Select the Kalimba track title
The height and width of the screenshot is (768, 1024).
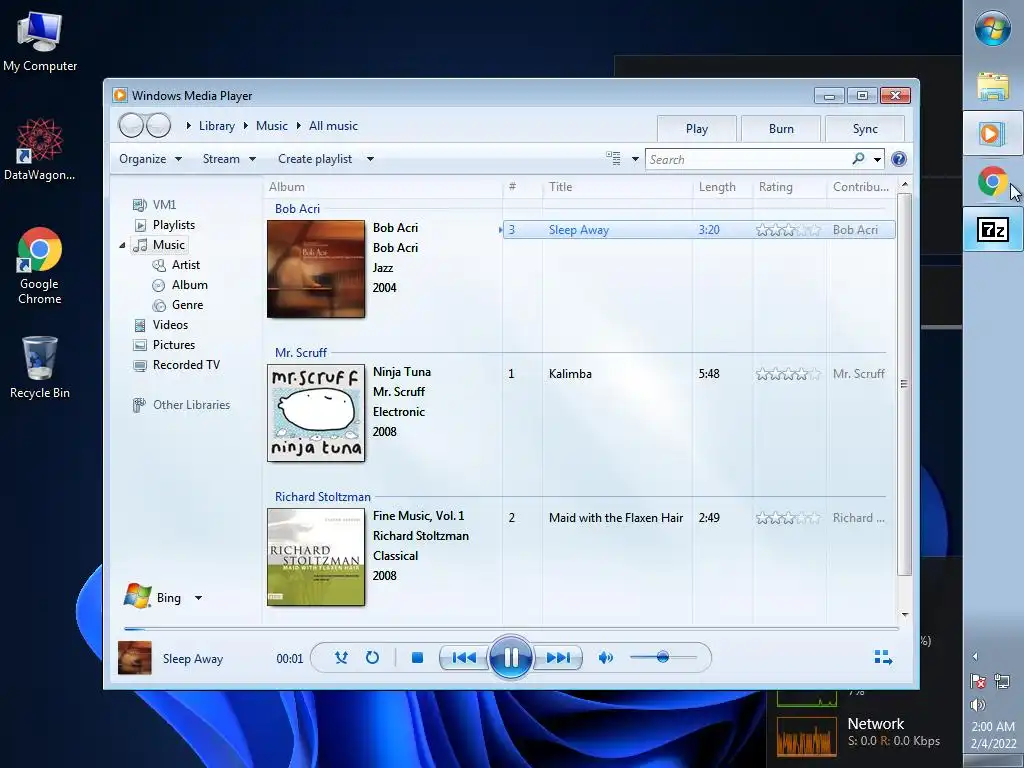tap(570, 374)
